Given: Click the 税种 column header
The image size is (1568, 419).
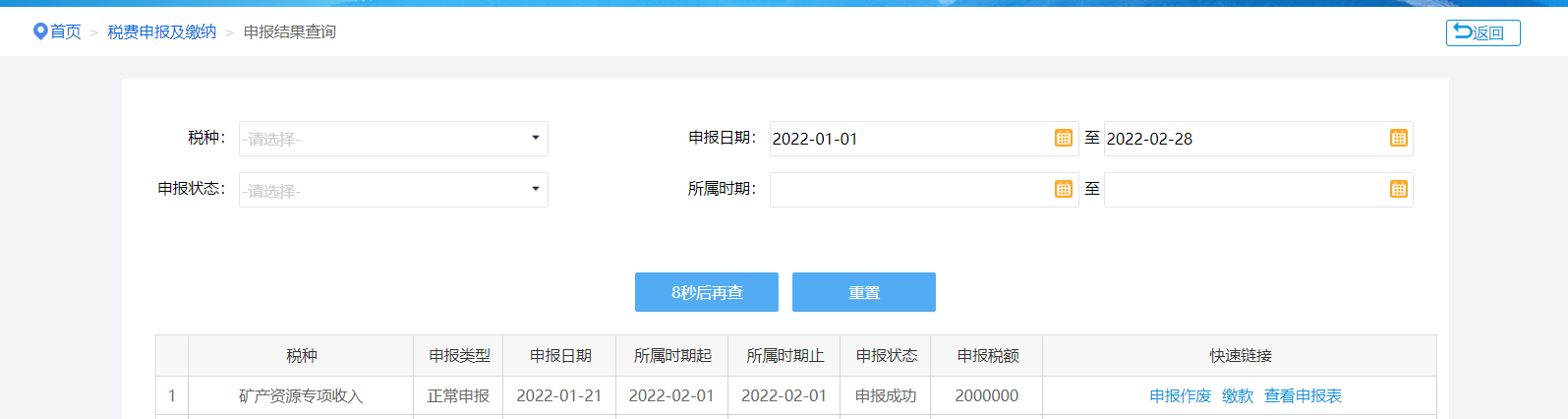Looking at the screenshot, I should pos(301,355).
